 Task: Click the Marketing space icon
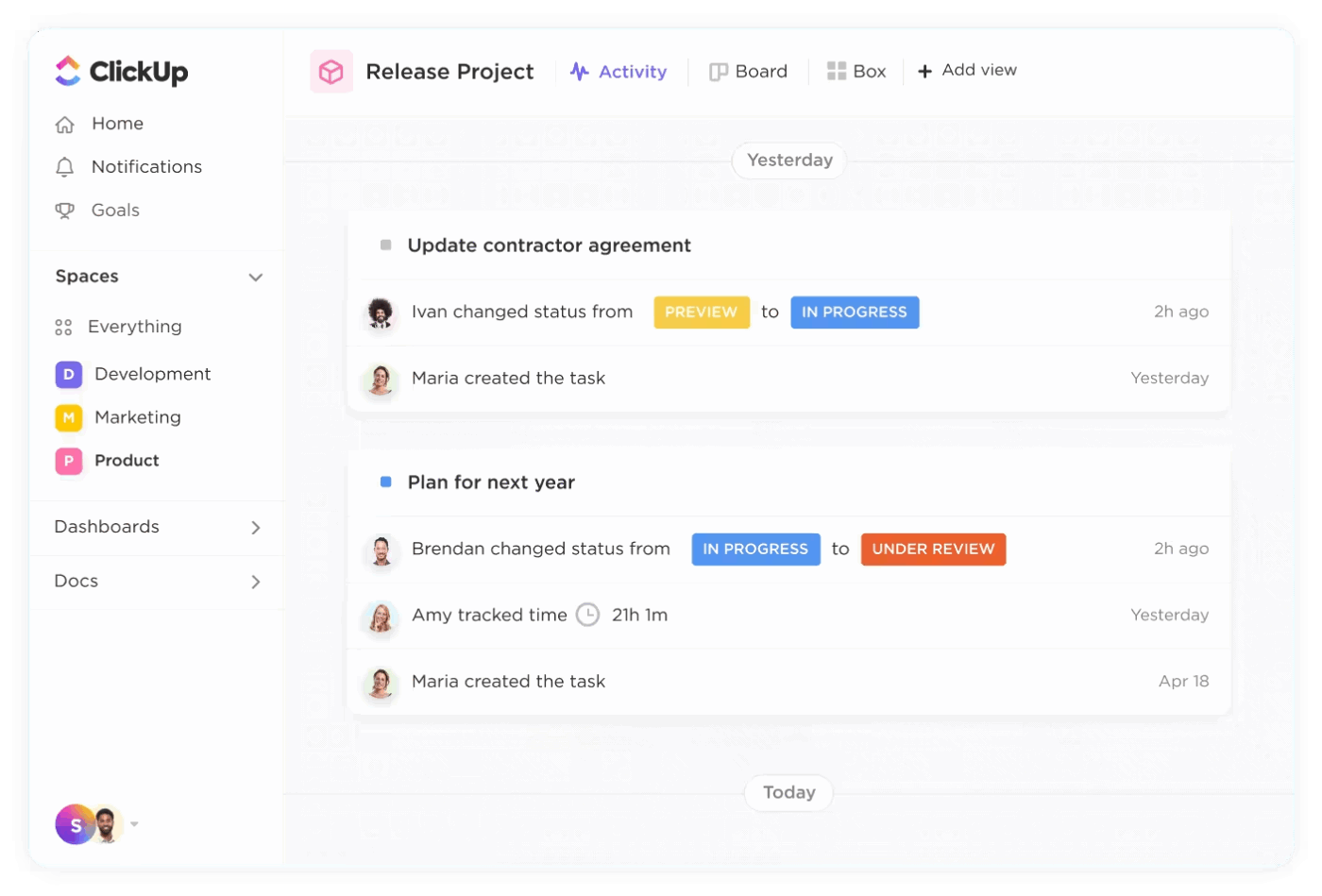(x=68, y=417)
